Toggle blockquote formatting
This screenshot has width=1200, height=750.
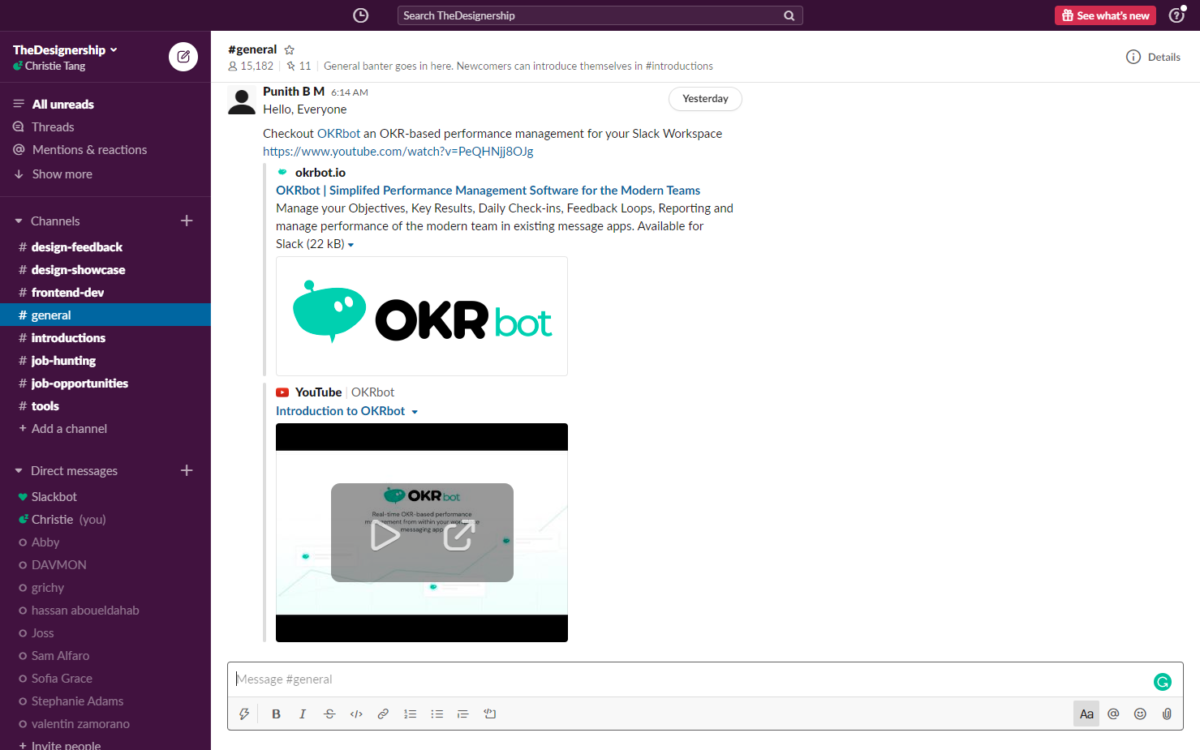[x=462, y=714]
